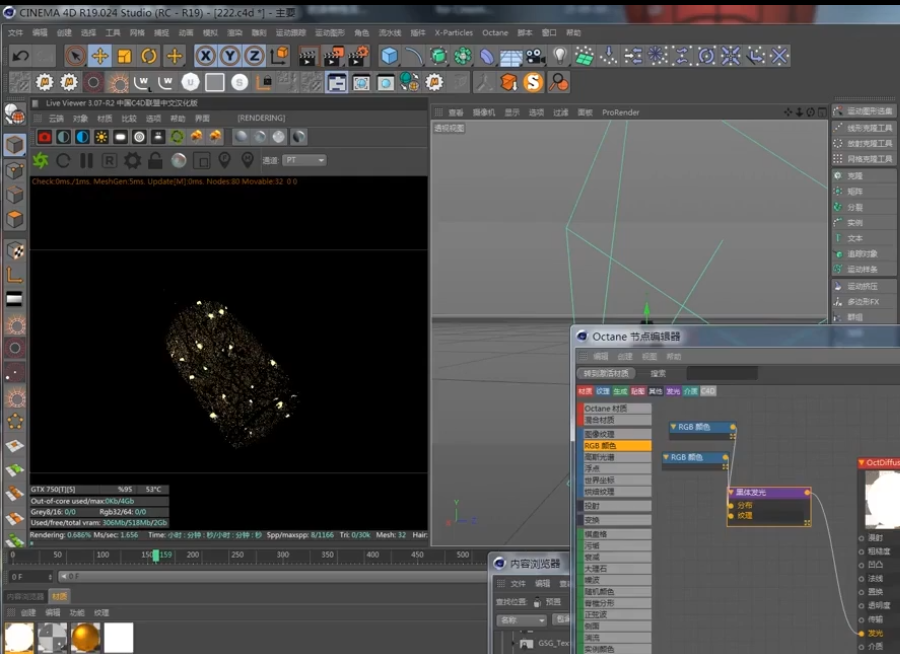Open Octane settings via the gear icon
Viewport: 900px width, 654px height.
[x=132, y=160]
